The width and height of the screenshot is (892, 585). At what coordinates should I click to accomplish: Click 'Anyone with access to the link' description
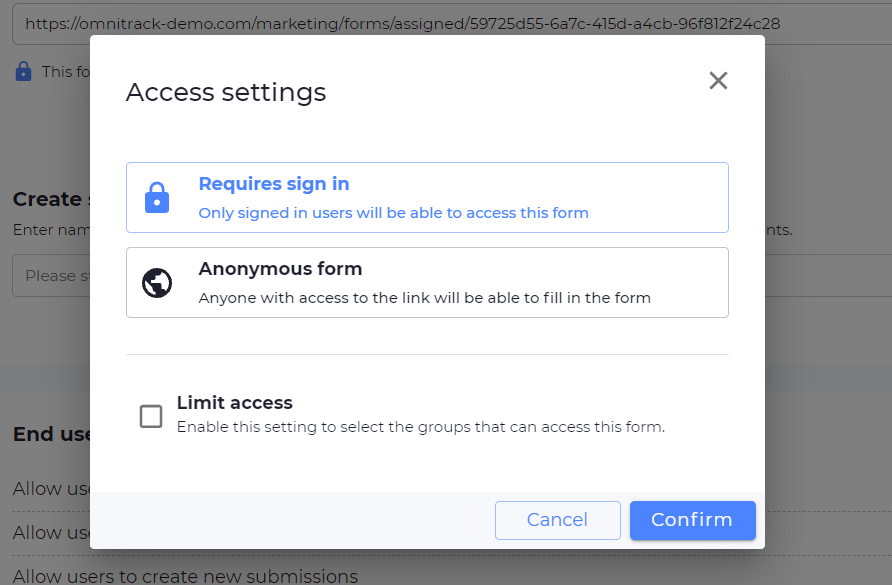(x=424, y=298)
